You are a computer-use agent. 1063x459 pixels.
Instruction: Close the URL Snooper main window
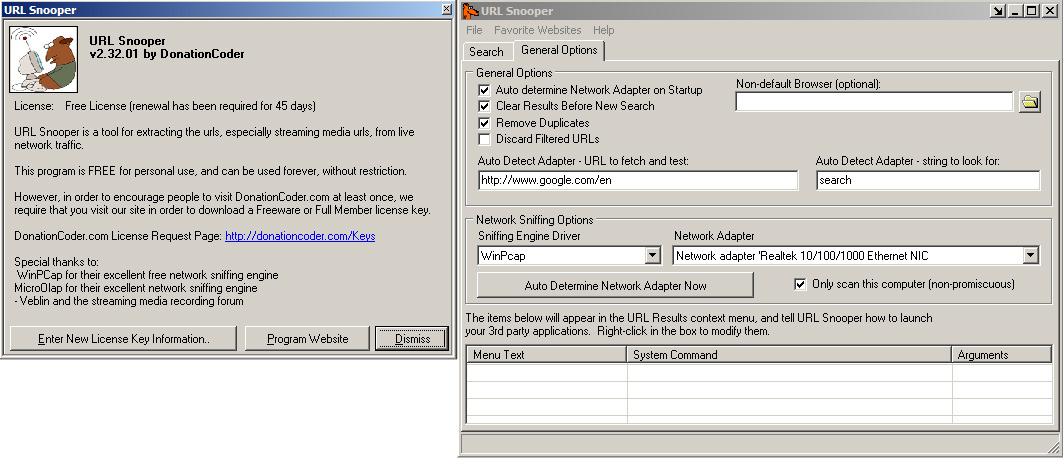pos(1049,11)
